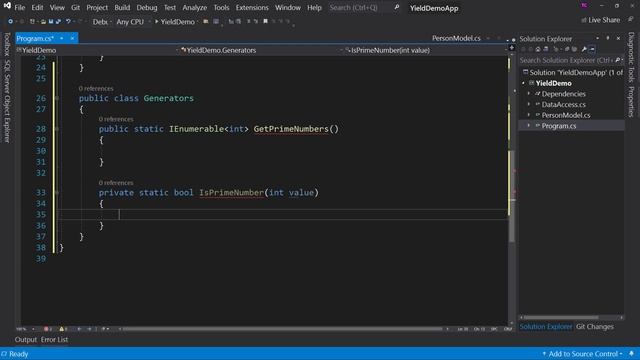Open the solution configuration Debug dropdown
This screenshot has width=640, height=360.
(102, 22)
